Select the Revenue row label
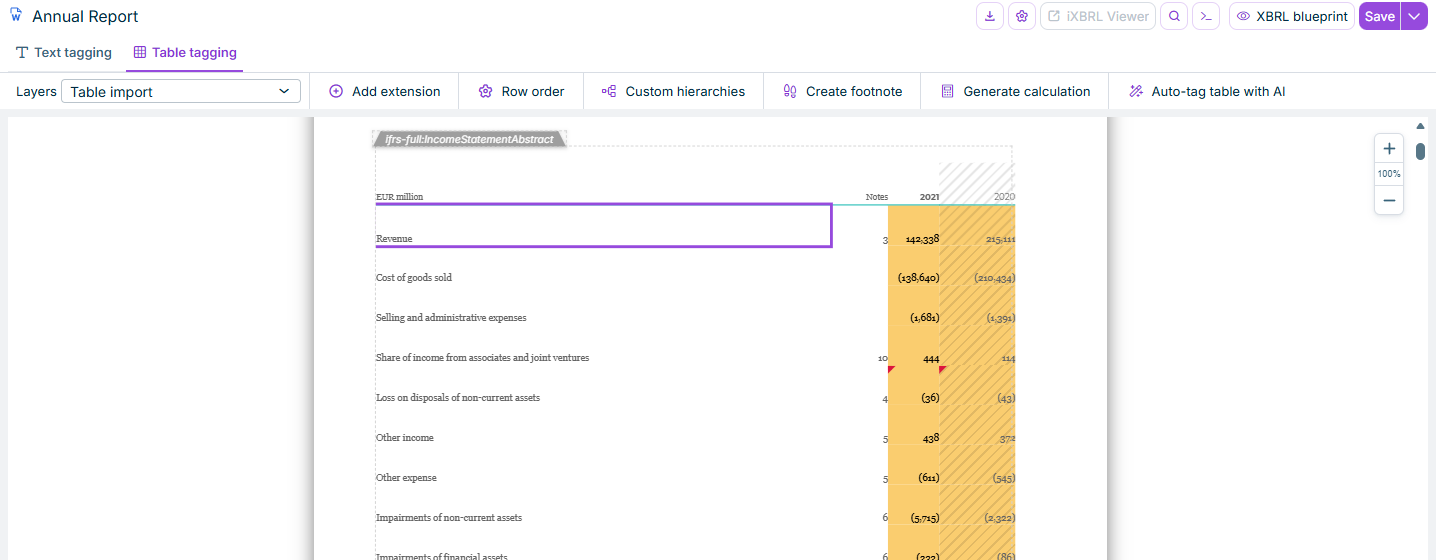1436x560 pixels. coord(394,239)
